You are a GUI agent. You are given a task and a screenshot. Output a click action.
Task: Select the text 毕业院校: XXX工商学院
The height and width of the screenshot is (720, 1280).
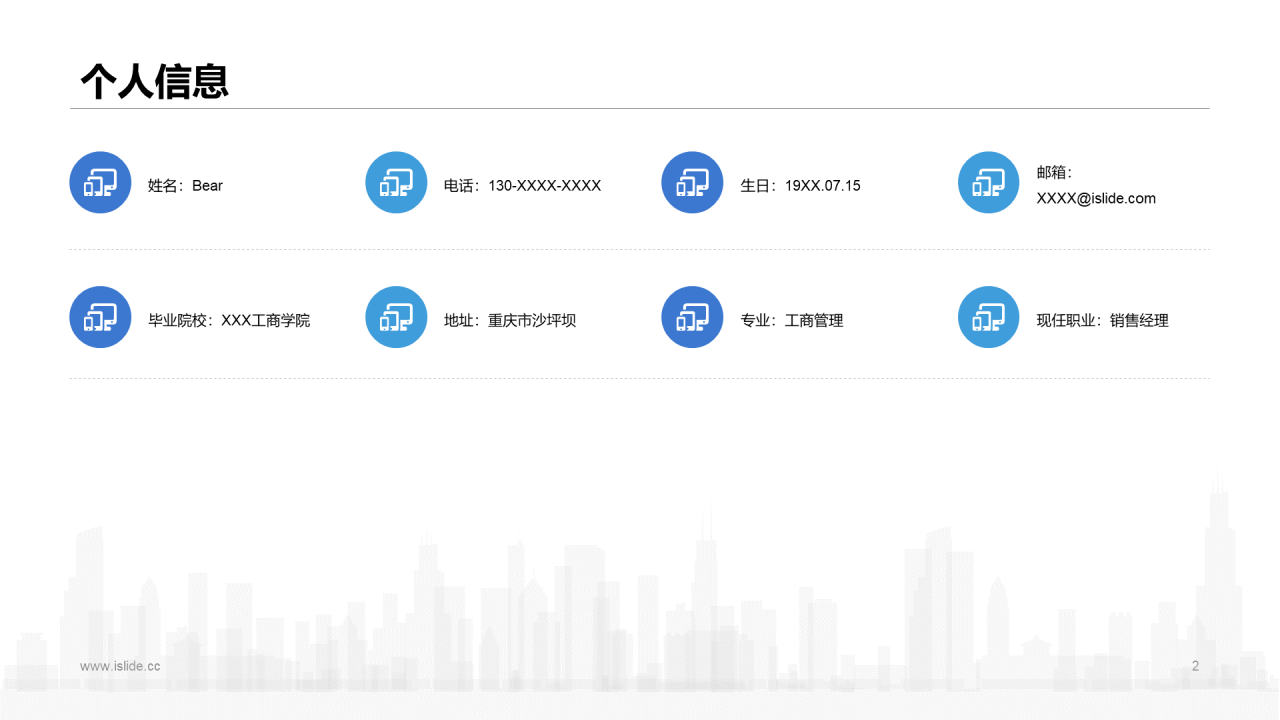(x=229, y=321)
